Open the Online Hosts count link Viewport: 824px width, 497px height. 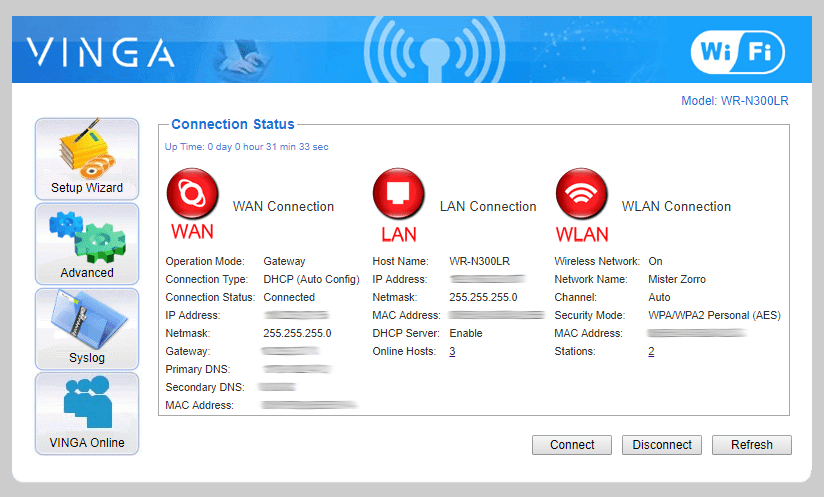452,351
